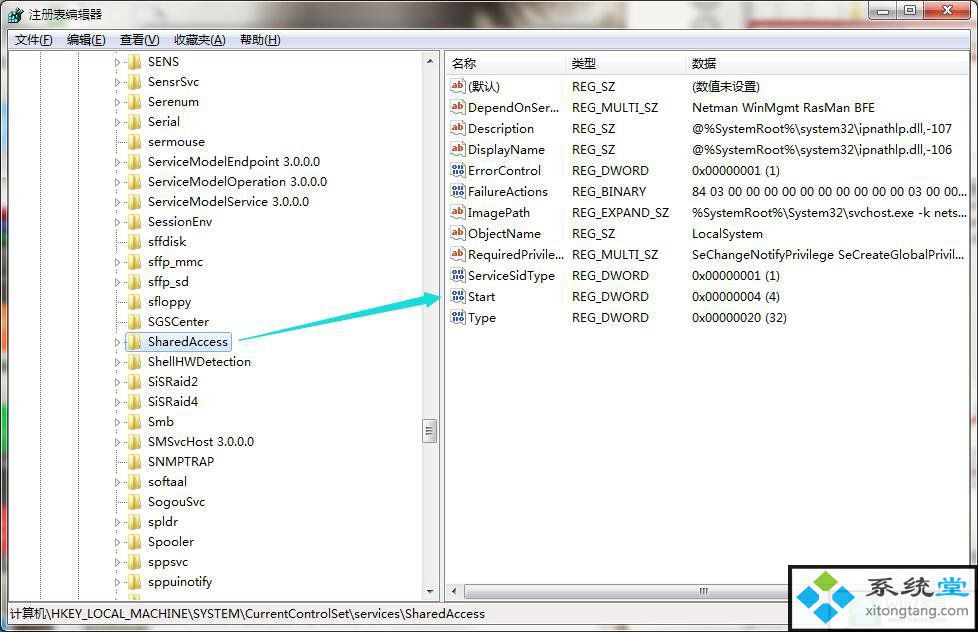Click the tree pane scroll down arrow
The height and width of the screenshot is (632, 978).
[430, 591]
